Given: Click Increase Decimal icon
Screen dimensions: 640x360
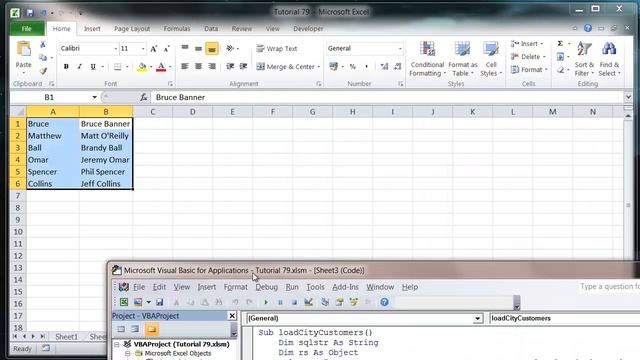Looking at the screenshot, I should coord(384,67).
